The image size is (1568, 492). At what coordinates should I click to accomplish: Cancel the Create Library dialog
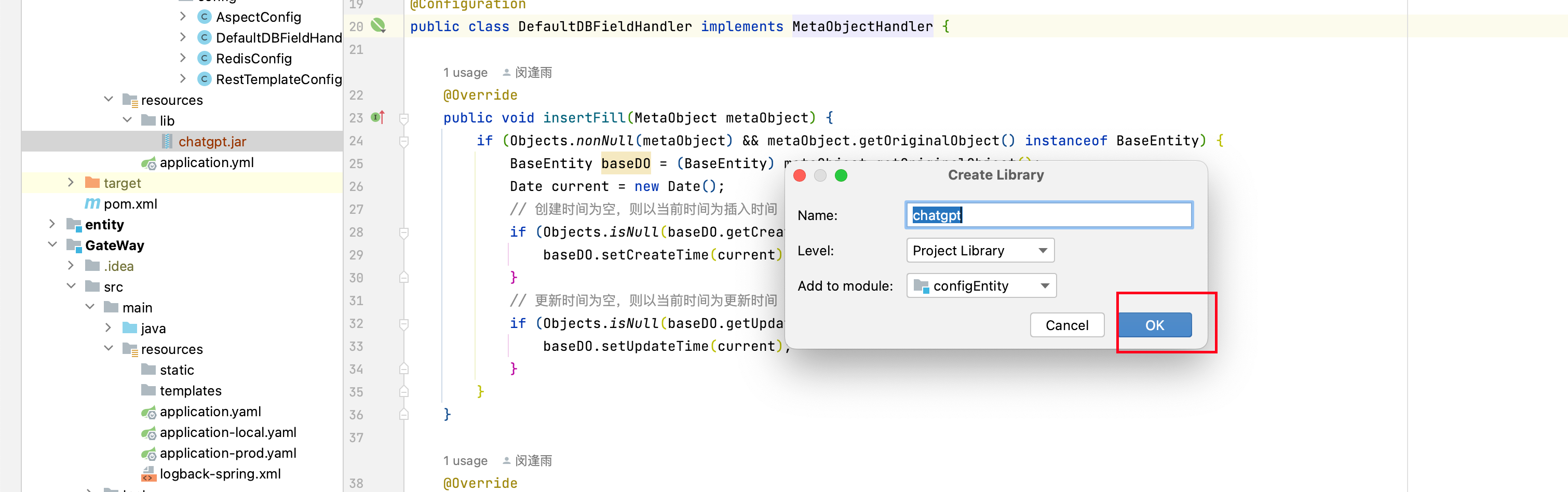coord(1066,325)
